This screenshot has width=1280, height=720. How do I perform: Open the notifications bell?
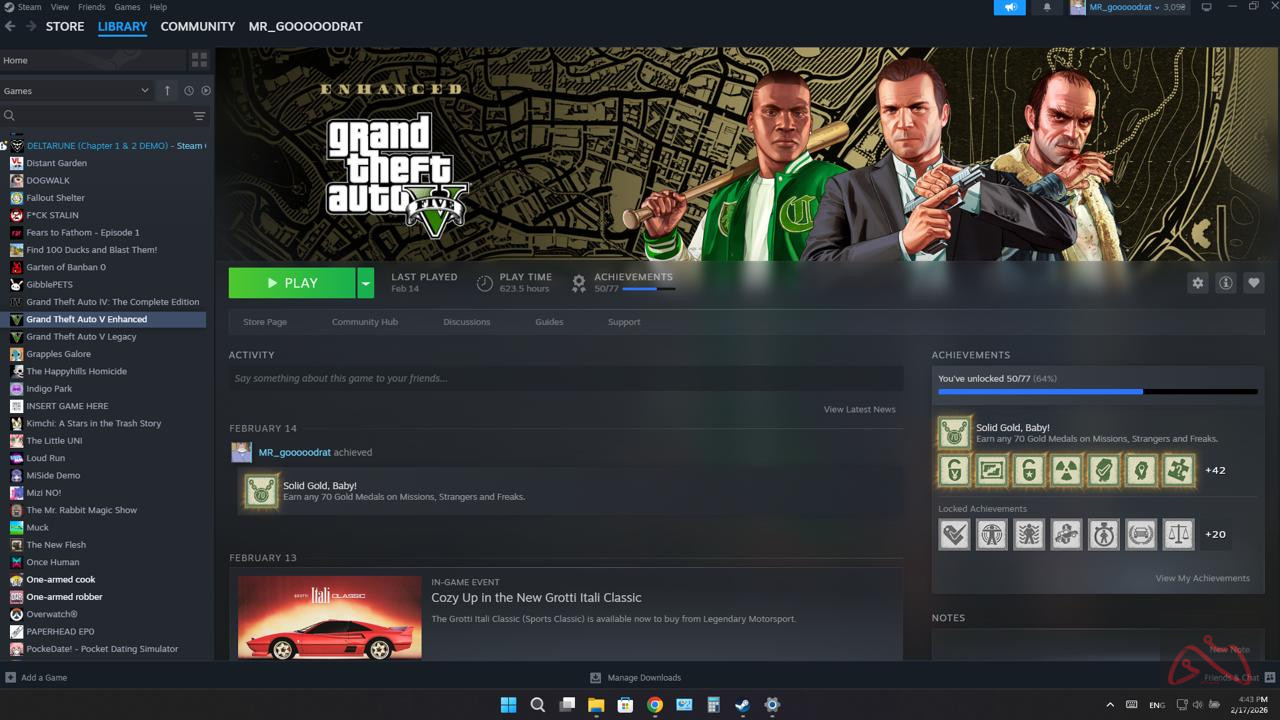[1047, 7]
